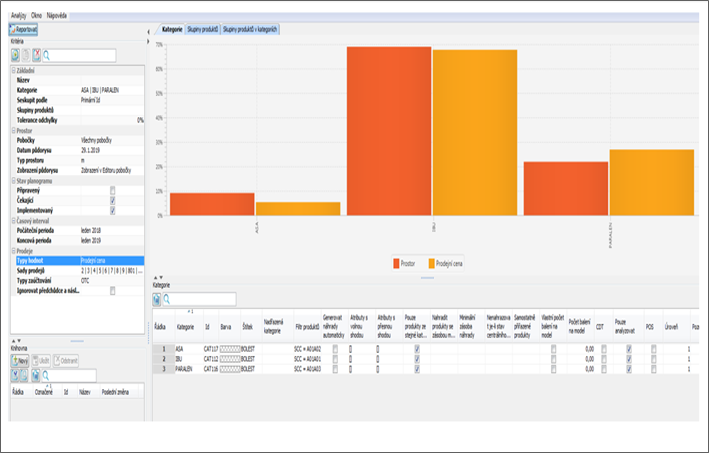The height and width of the screenshot is (453, 709).
Task: Collapse the Prostor section
Action: tap(14, 130)
